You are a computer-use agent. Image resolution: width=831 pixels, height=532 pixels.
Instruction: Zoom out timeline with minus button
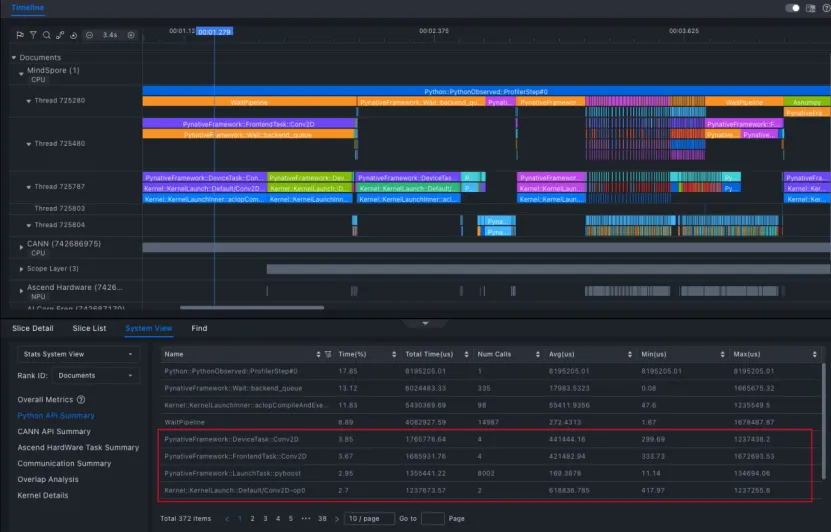tap(90, 35)
